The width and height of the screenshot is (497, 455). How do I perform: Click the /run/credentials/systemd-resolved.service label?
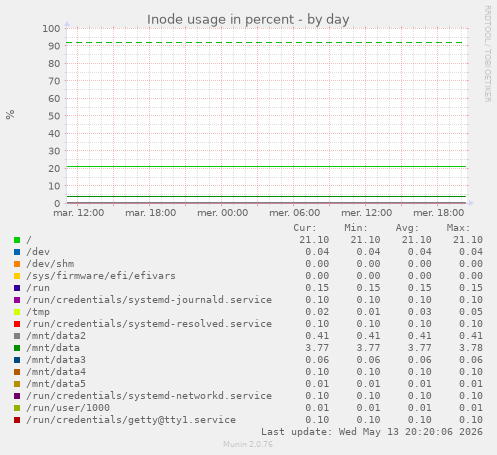(149, 324)
